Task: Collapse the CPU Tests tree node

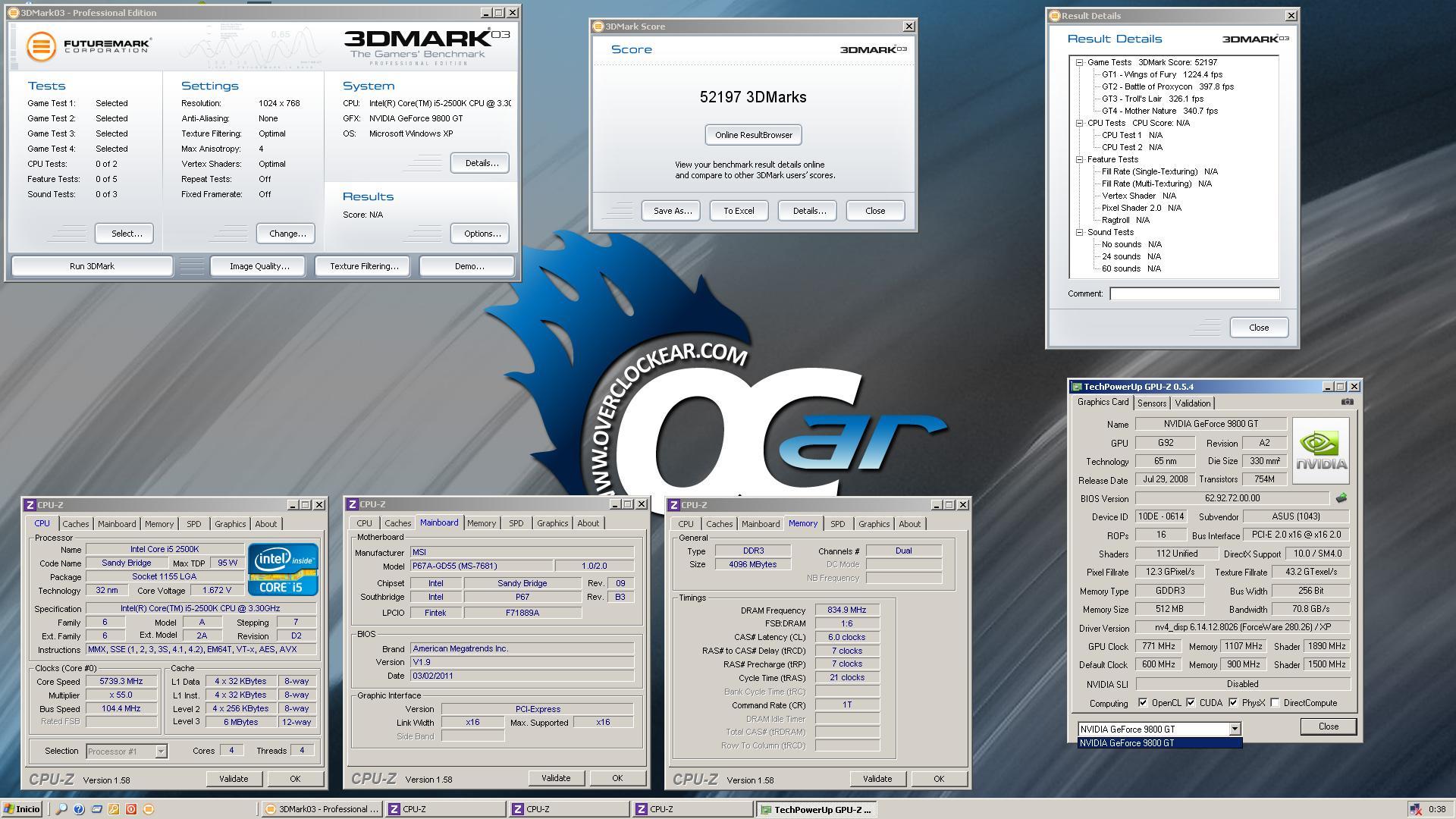Action: [x=1079, y=123]
